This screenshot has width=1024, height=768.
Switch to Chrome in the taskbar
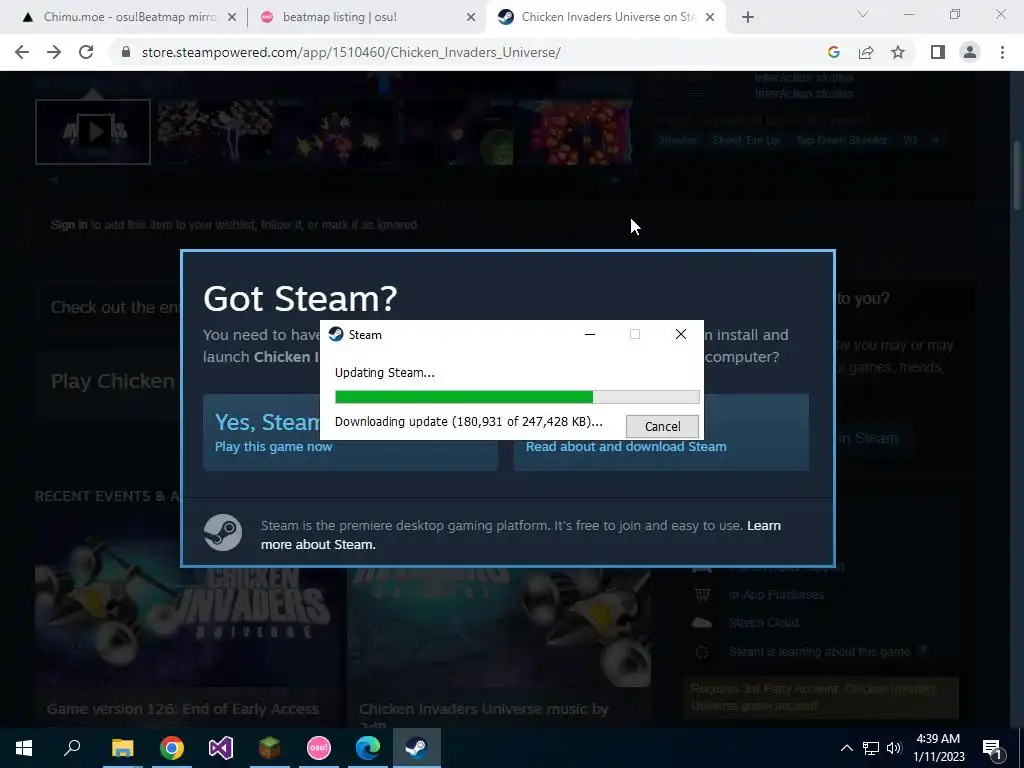coord(172,748)
